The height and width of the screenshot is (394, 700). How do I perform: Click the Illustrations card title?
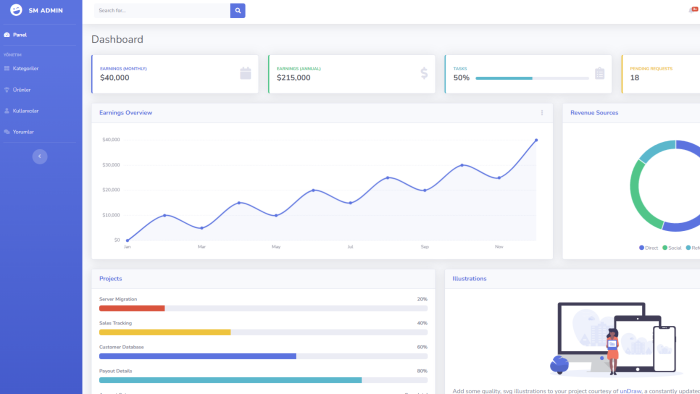pos(469,278)
